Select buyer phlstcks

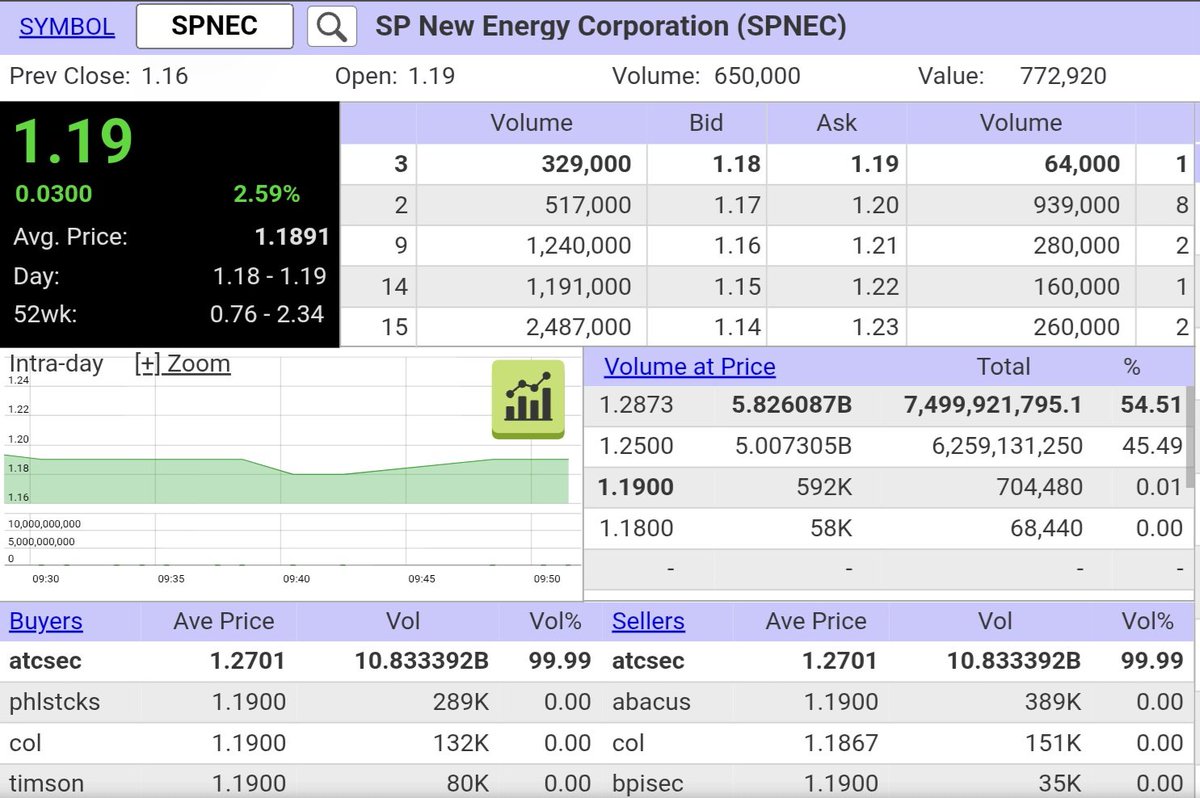[55, 702]
